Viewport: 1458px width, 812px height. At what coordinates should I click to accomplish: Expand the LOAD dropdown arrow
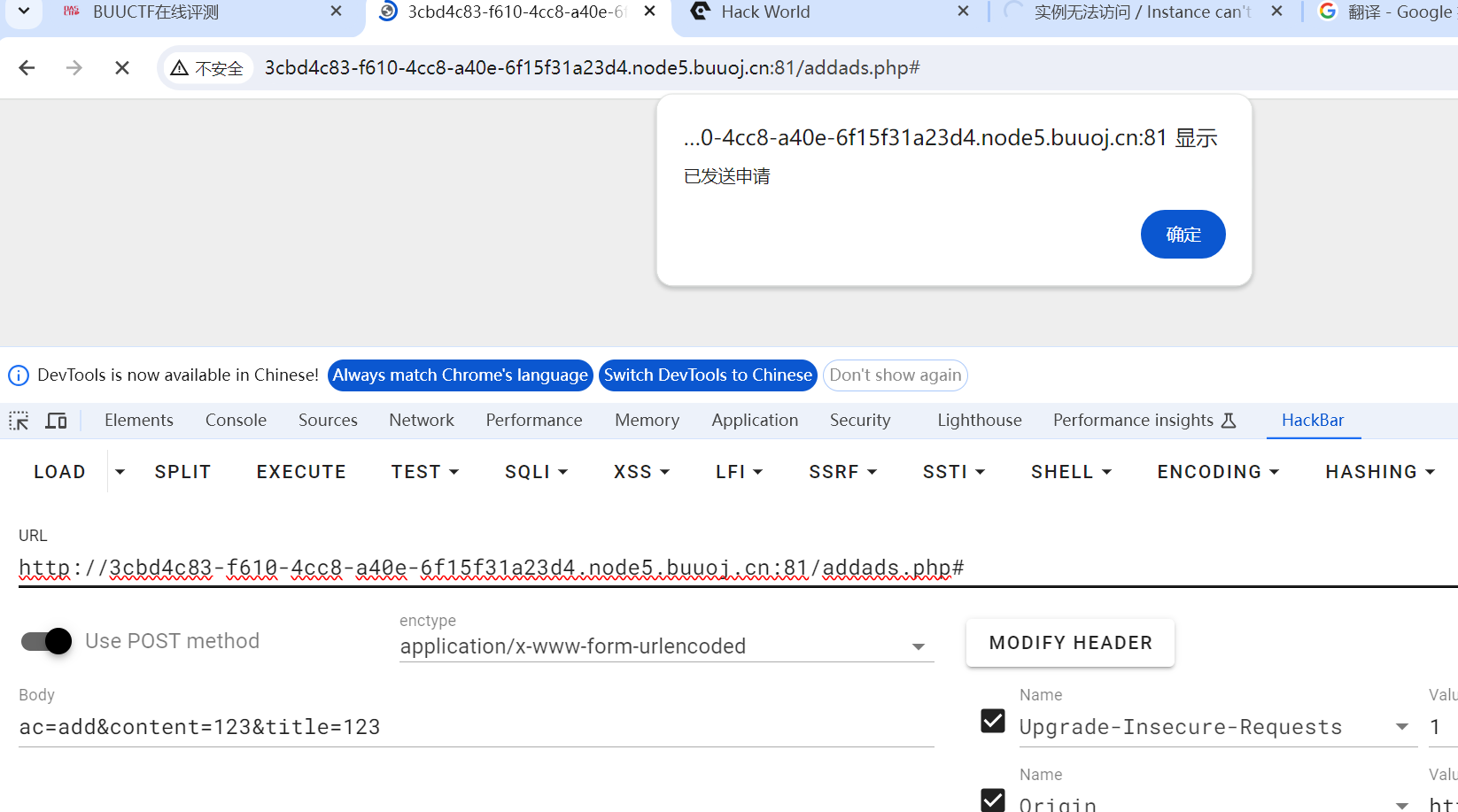coord(120,472)
